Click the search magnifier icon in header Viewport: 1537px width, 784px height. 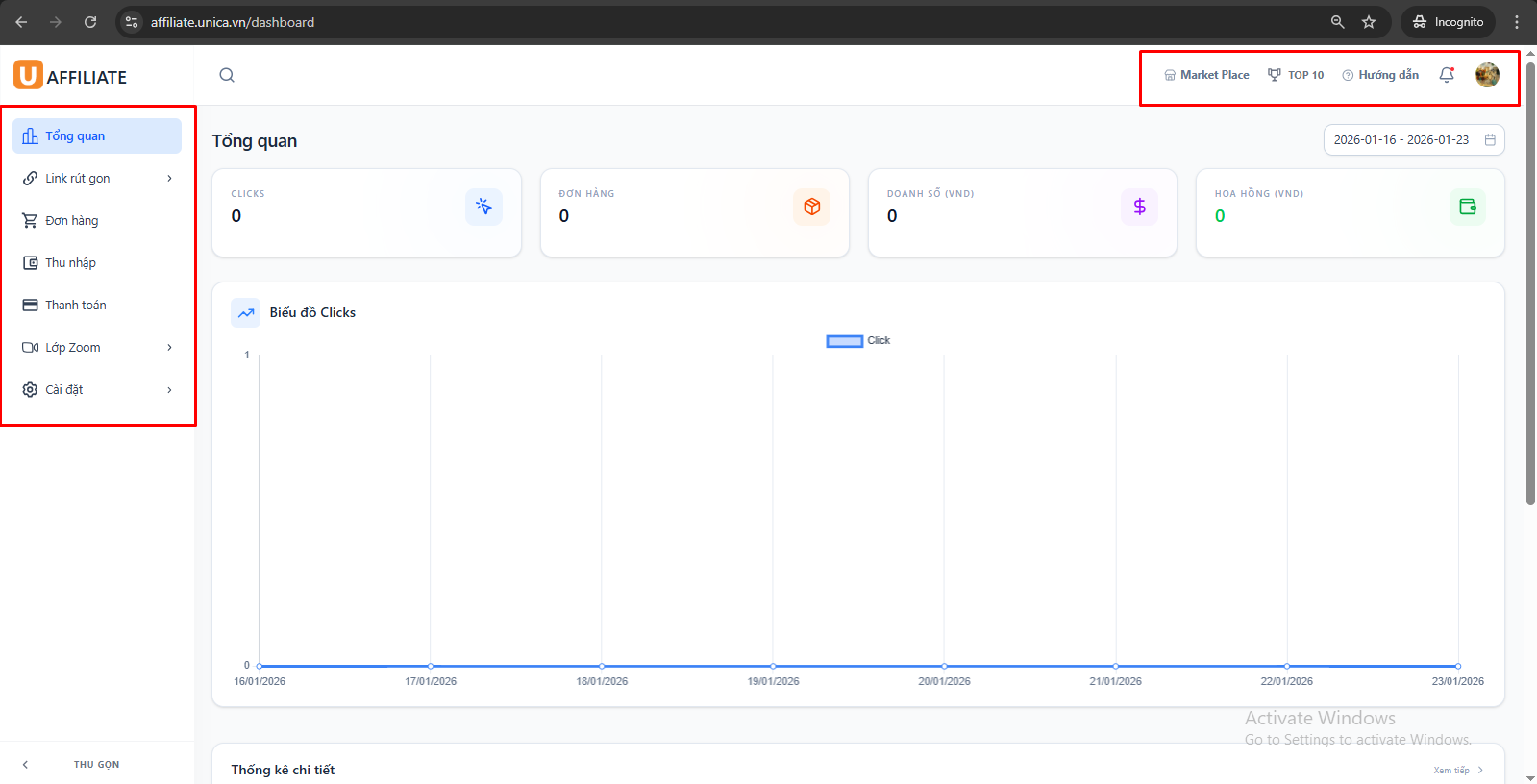pyautogui.click(x=227, y=75)
